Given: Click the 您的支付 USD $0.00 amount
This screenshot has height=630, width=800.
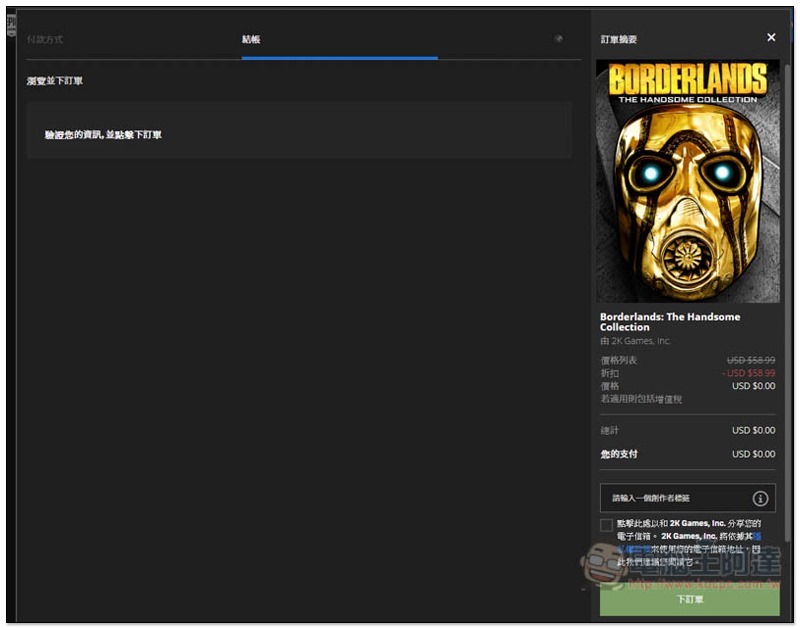Looking at the screenshot, I should point(754,454).
